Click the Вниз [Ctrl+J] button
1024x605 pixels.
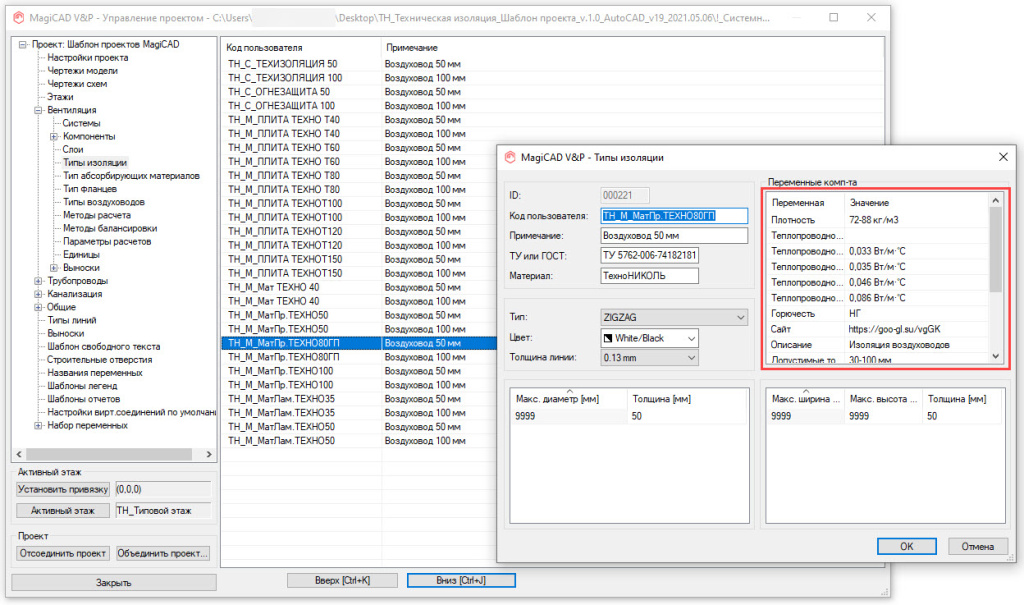(461, 580)
